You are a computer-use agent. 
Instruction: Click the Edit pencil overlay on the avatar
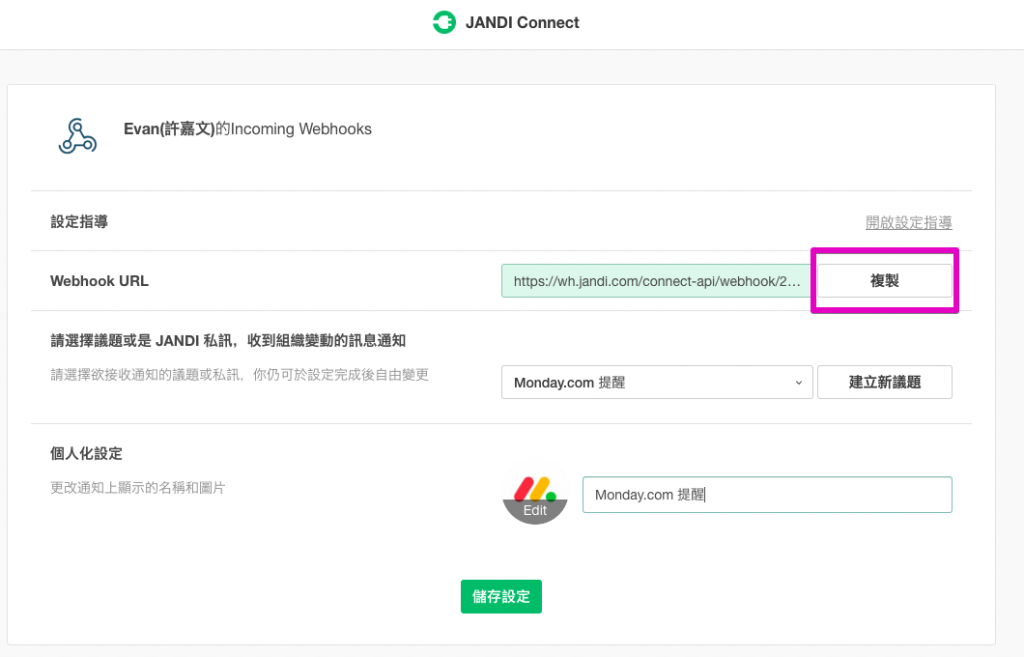point(535,510)
